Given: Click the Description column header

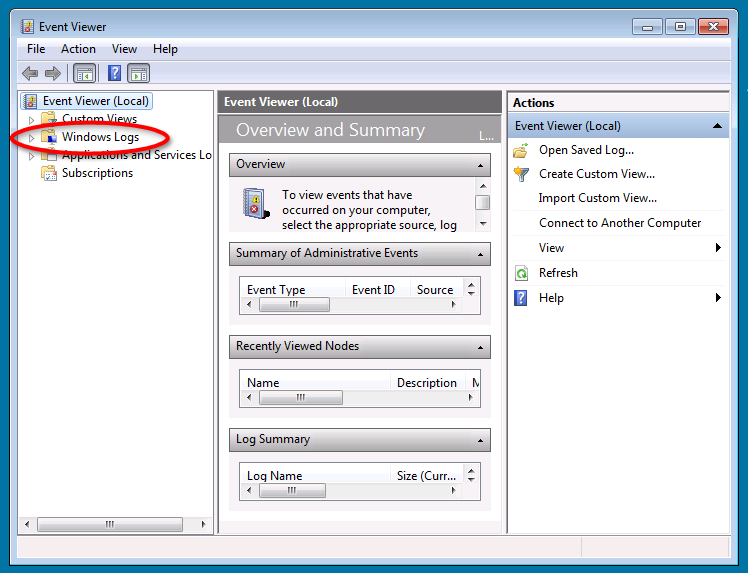Looking at the screenshot, I should 427,383.
